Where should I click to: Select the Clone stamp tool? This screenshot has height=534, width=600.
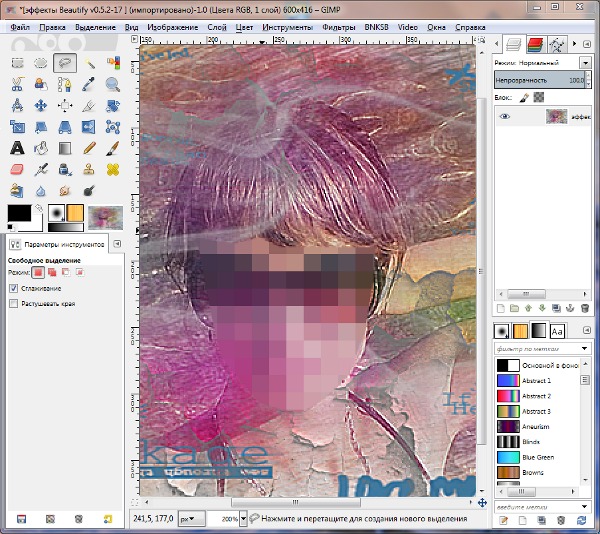pos(89,169)
